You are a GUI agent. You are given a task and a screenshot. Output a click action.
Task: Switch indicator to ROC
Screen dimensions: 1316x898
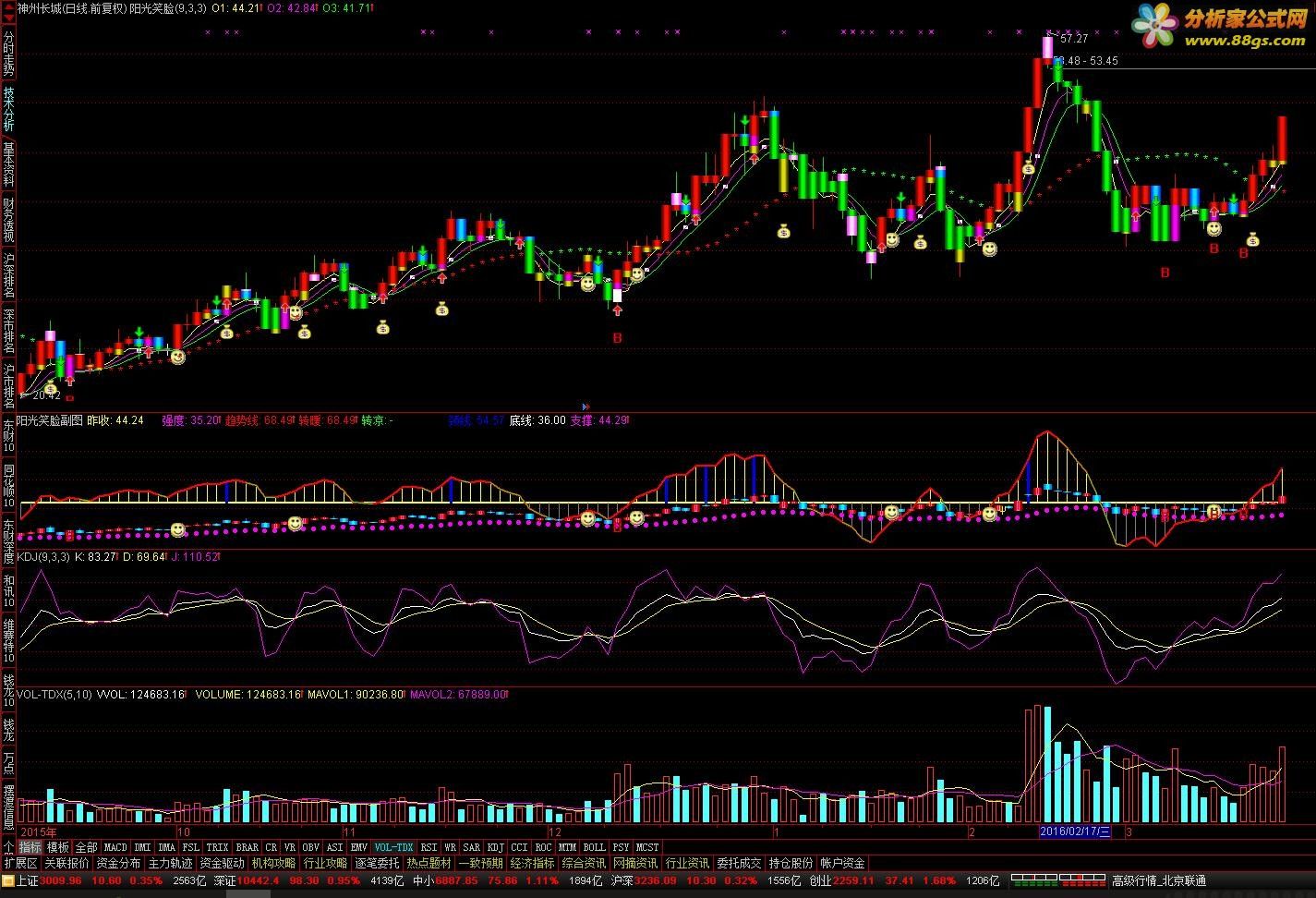coord(544,847)
